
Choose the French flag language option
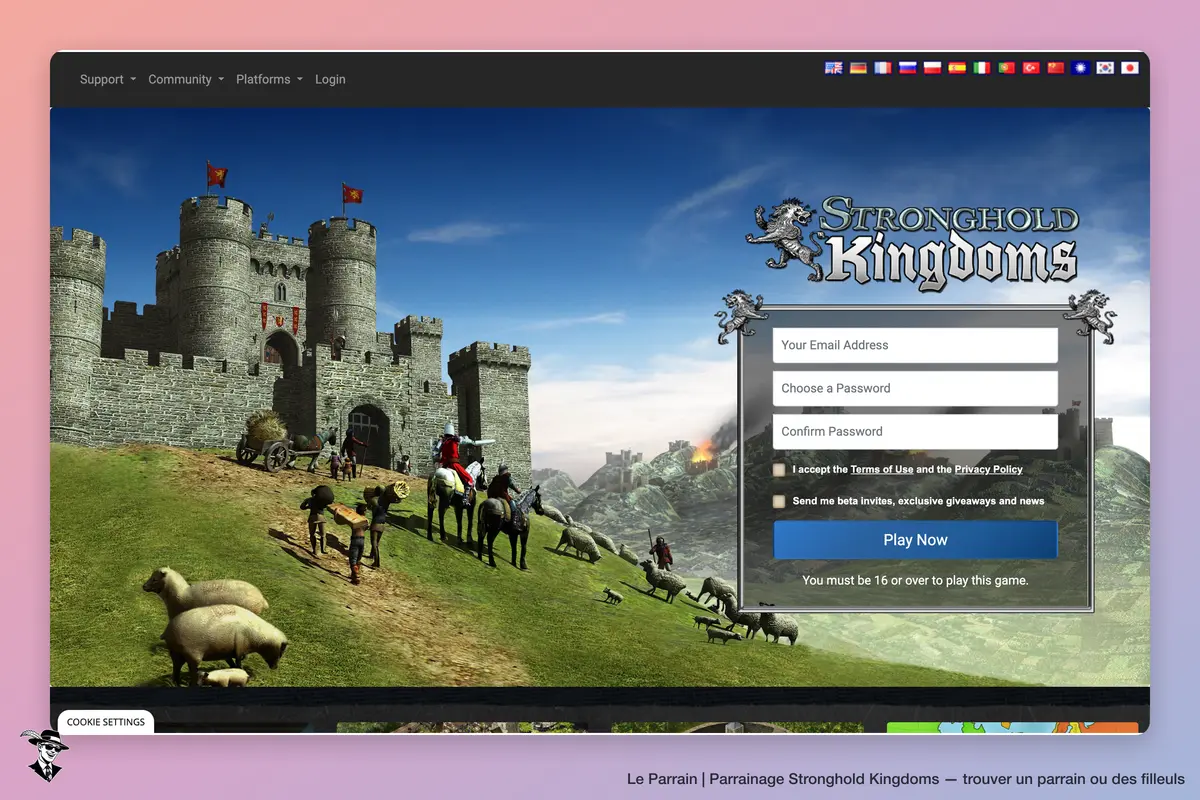pyautogui.click(x=883, y=68)
